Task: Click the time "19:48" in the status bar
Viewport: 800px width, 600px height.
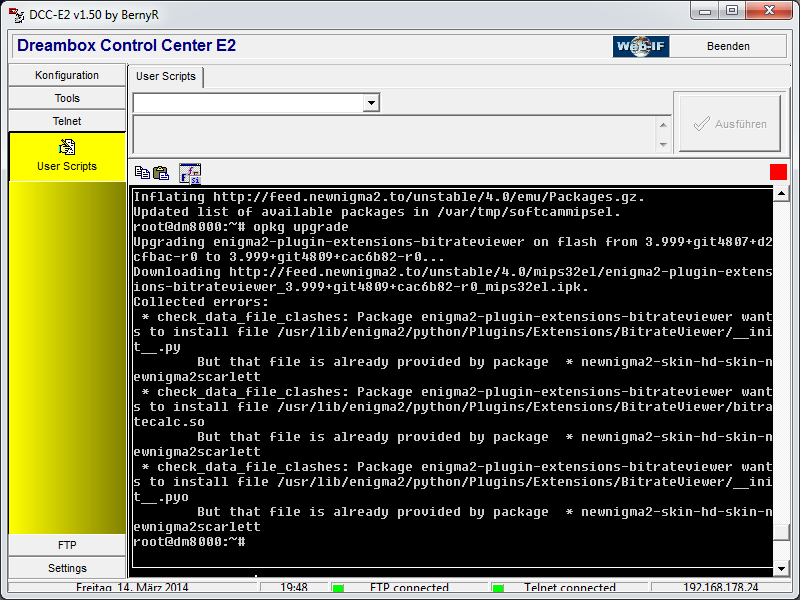Action: [x=294, y=588]
